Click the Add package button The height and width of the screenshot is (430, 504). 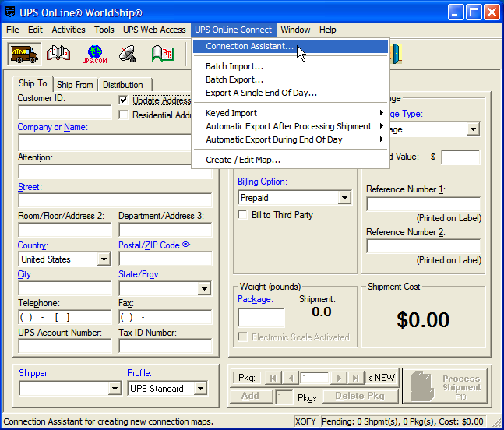click(x=250, y=396)
